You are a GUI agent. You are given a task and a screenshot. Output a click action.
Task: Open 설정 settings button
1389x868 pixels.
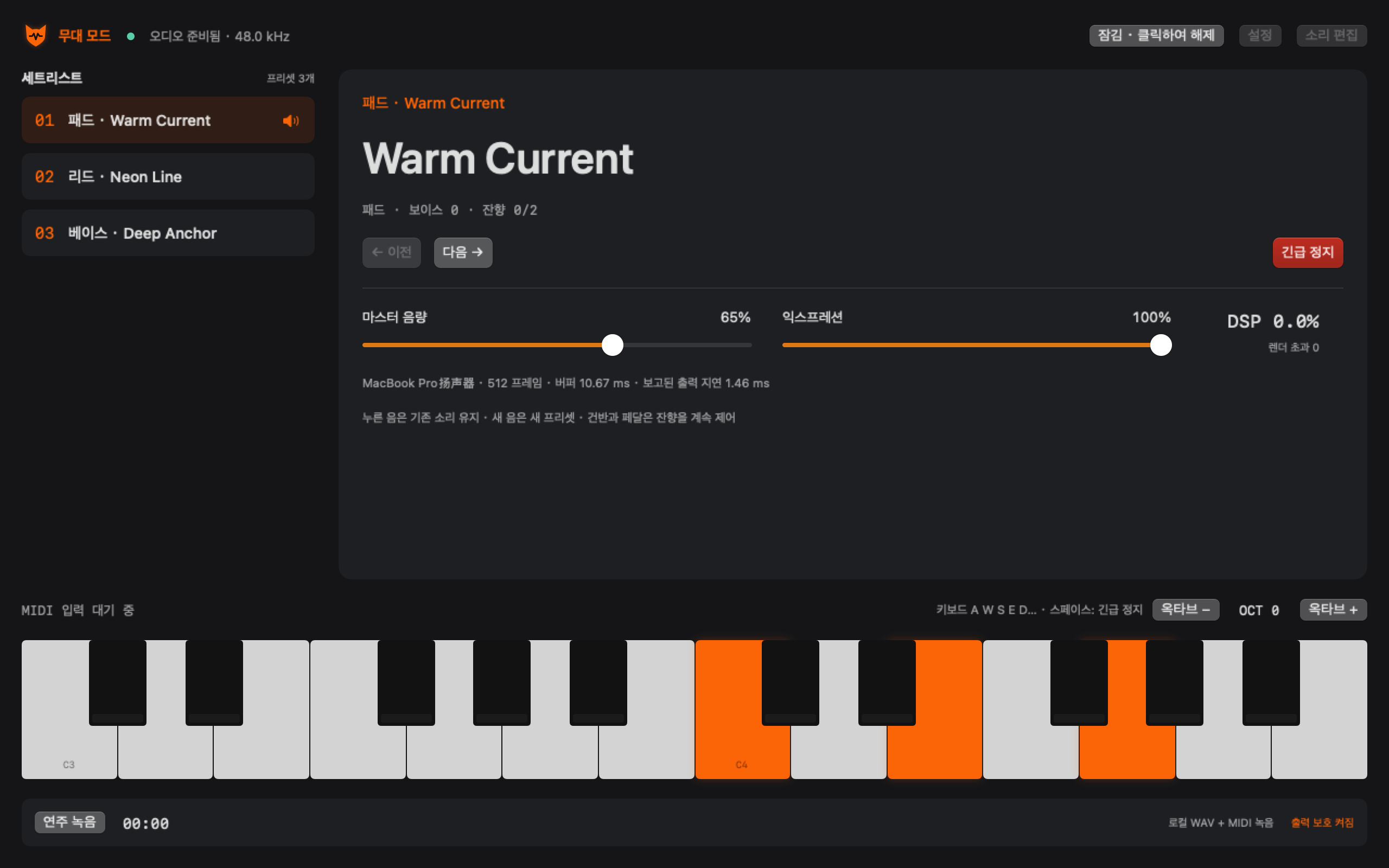[x=1260, y=36]
